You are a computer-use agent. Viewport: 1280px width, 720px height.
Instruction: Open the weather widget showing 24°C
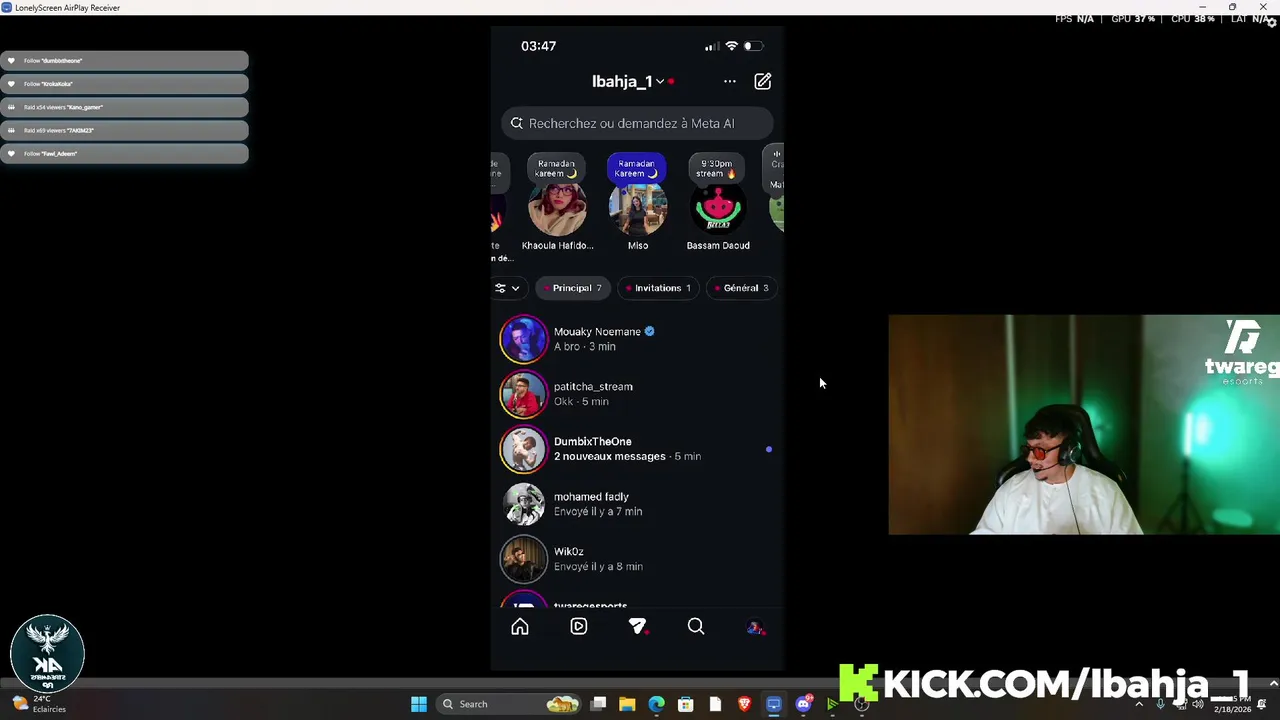pyautogui.click(x=37, y=704)
